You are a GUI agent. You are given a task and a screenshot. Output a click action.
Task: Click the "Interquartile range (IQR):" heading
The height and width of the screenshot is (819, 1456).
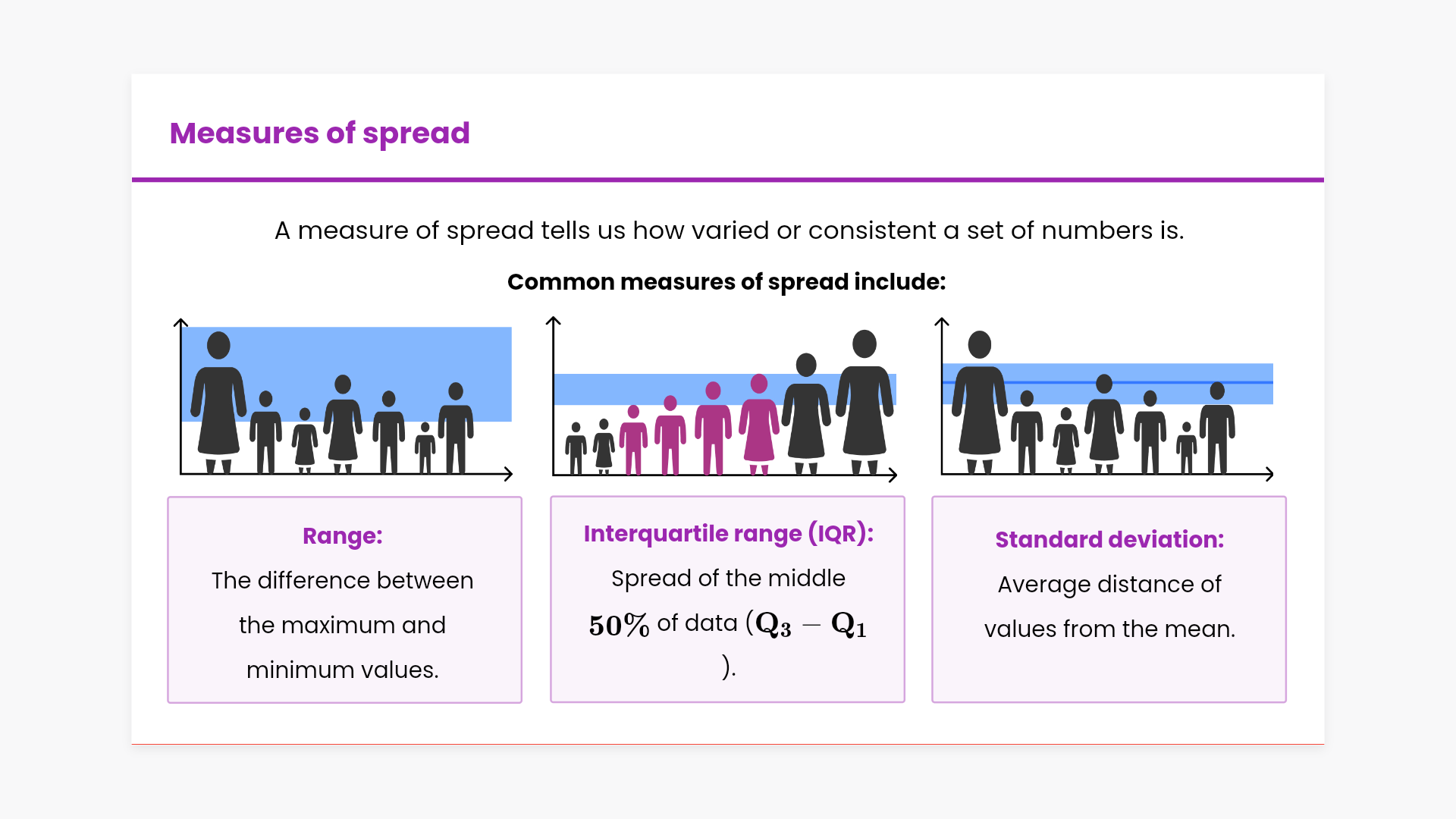click(728, 534)
